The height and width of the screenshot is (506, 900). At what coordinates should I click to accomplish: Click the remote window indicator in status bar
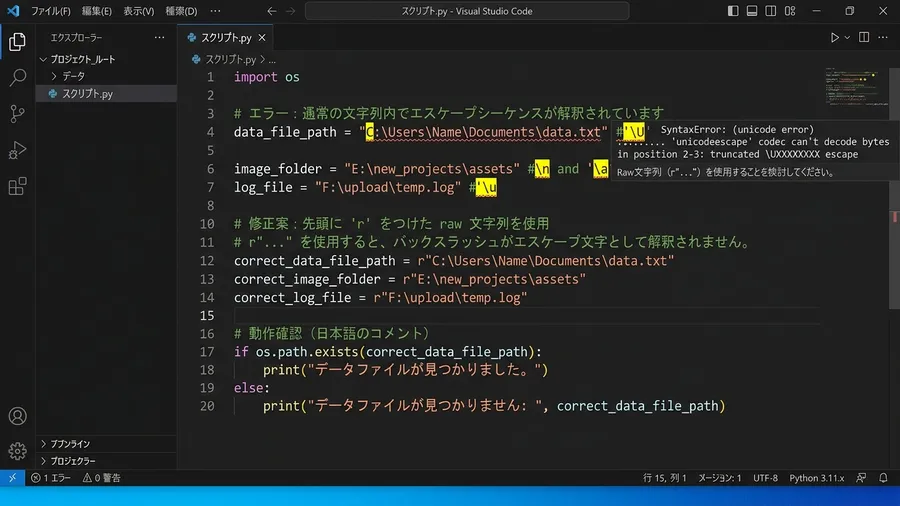tap(12, 478)
